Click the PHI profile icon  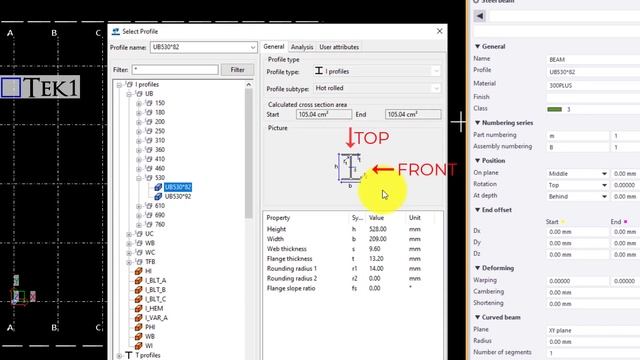(138, 327)
